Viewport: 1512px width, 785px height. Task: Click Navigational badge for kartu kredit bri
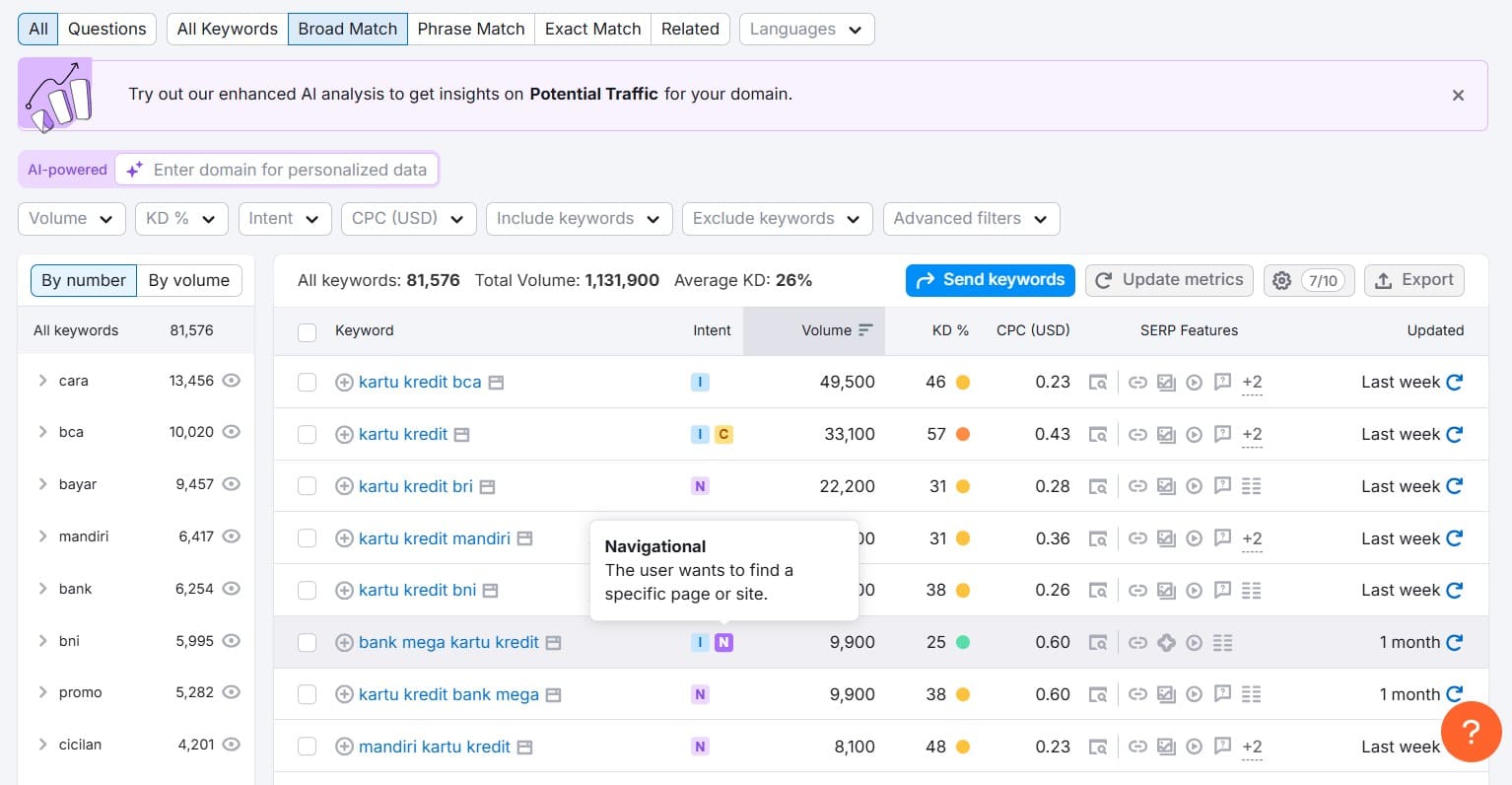click(x=700, y=486)
